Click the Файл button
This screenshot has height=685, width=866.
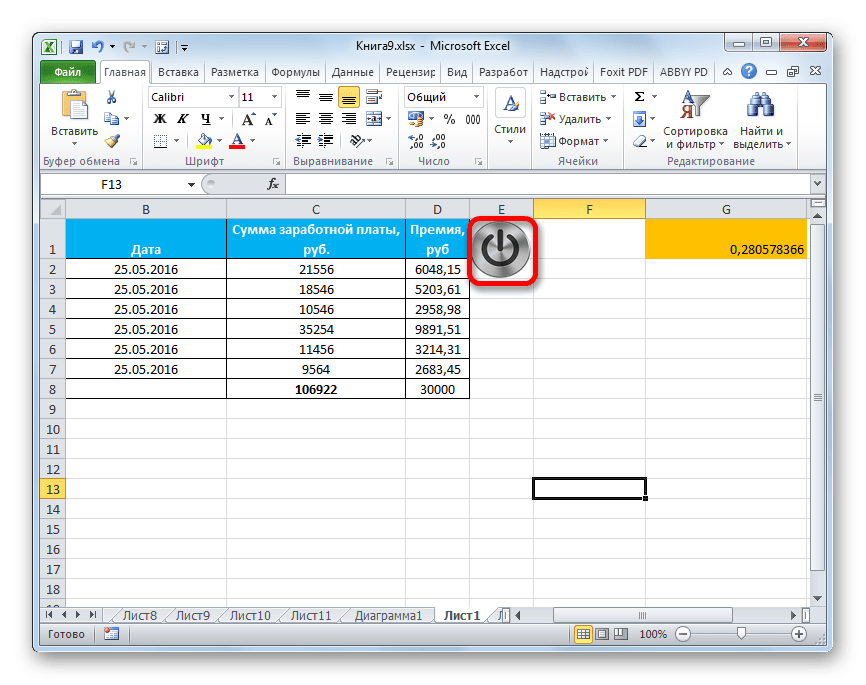coord(68,72)
